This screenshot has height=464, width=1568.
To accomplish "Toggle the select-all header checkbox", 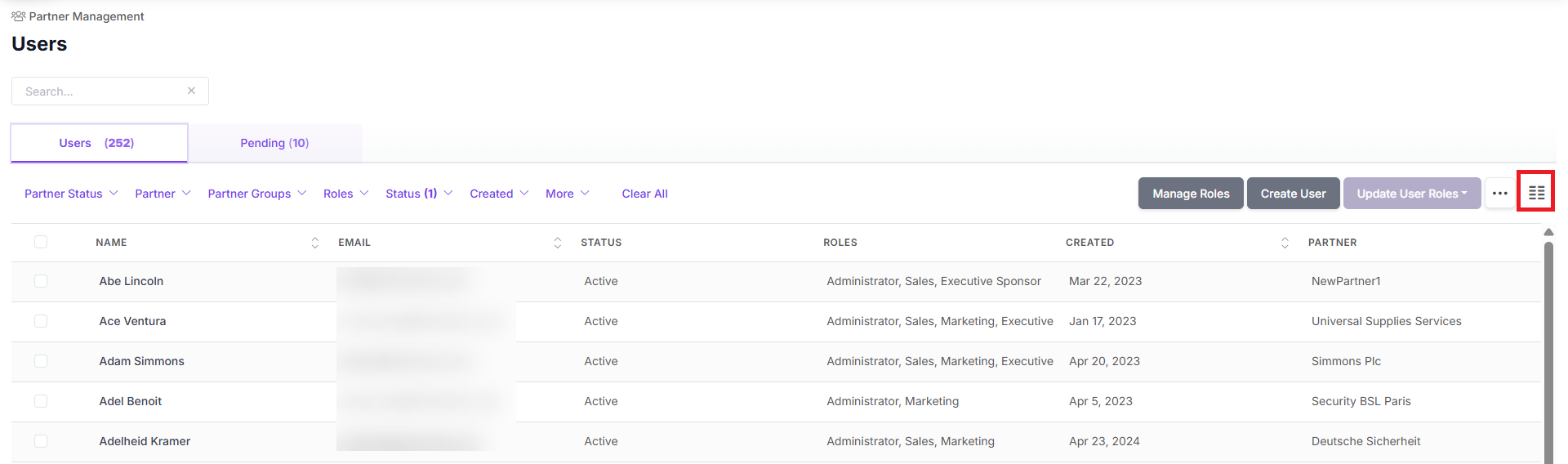I will [41, 242].
